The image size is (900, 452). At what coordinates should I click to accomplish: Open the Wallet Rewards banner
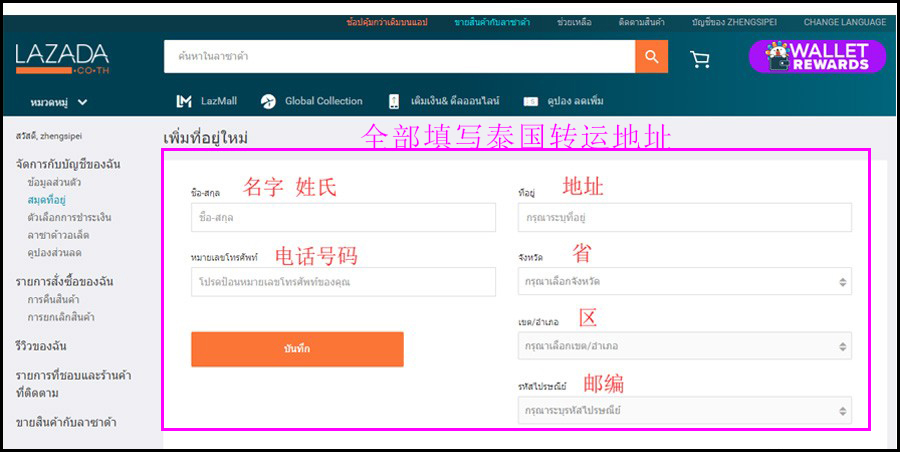(x=817, y=57)
